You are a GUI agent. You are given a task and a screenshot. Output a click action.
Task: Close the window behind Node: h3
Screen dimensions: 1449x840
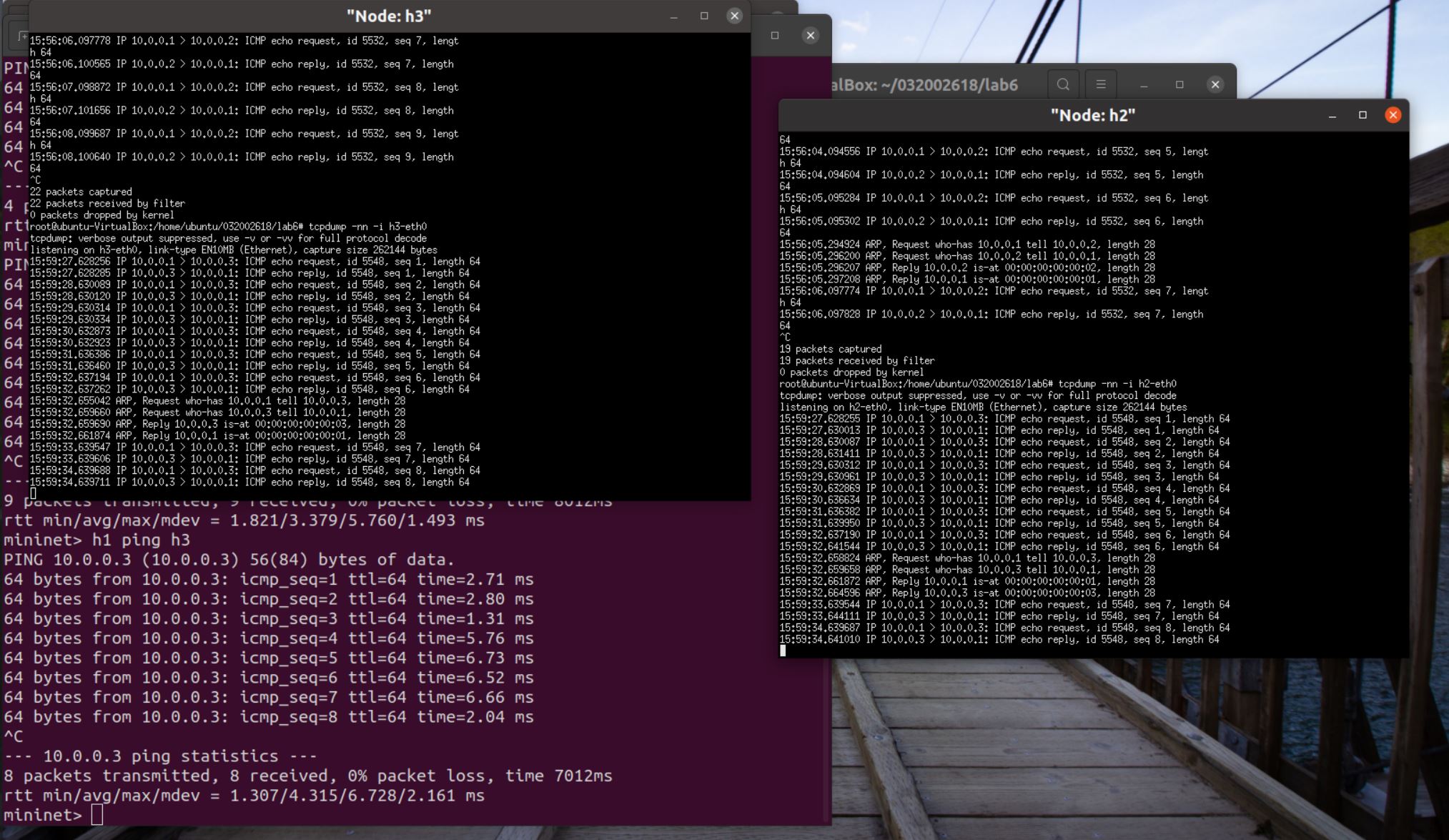[x=810, y=35]
